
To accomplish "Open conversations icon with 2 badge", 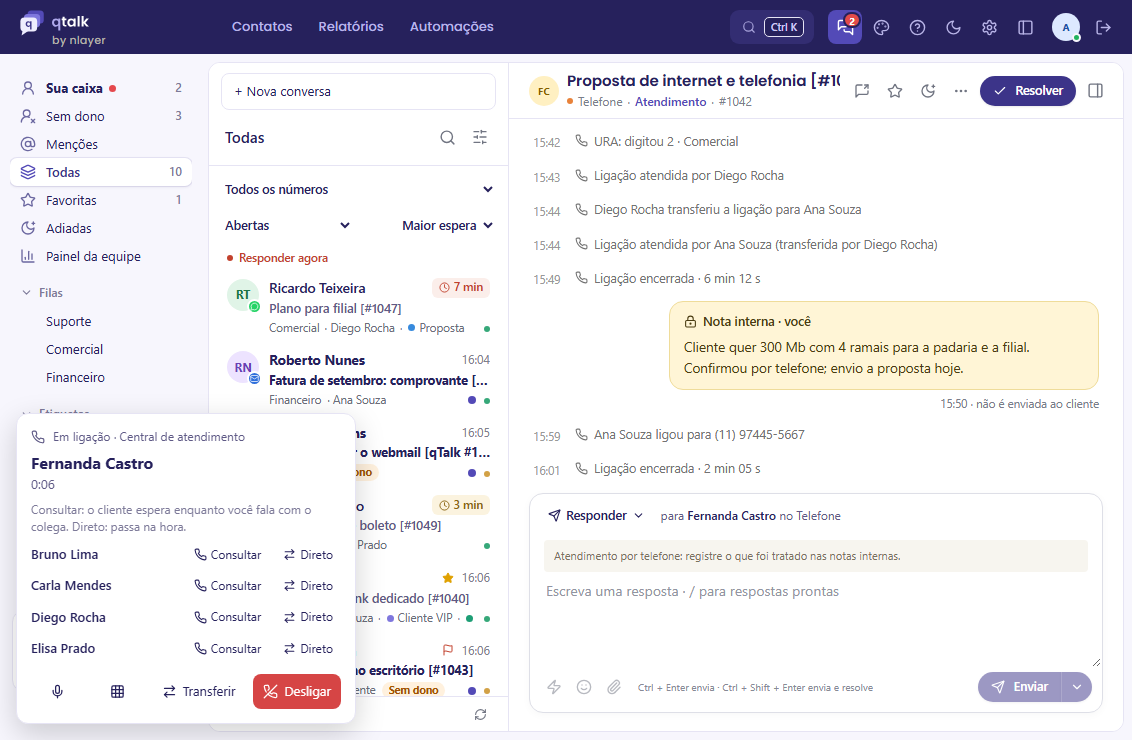I will click(845, 27).
